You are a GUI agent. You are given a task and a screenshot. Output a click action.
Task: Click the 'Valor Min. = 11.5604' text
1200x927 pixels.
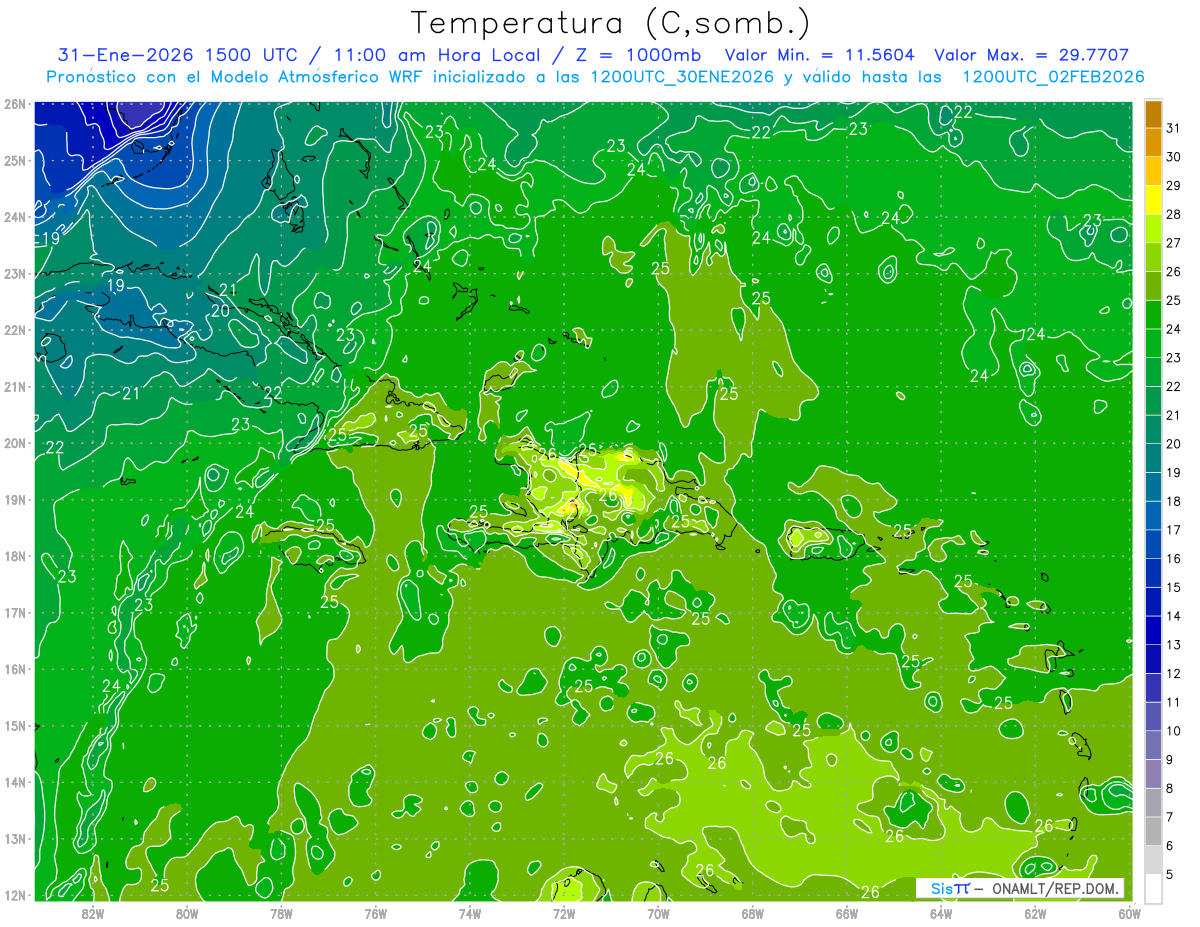tap(820, 55)
